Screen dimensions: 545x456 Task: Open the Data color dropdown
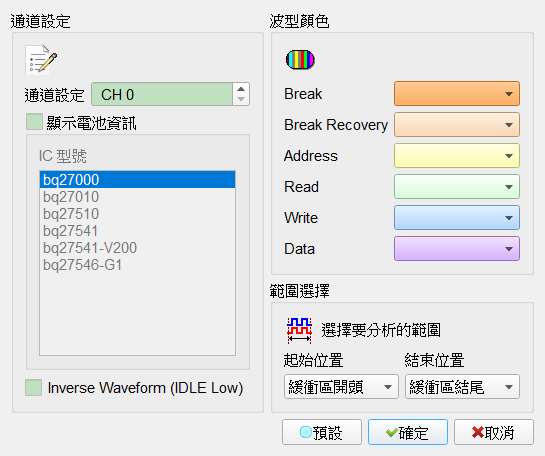pos(457,249)
